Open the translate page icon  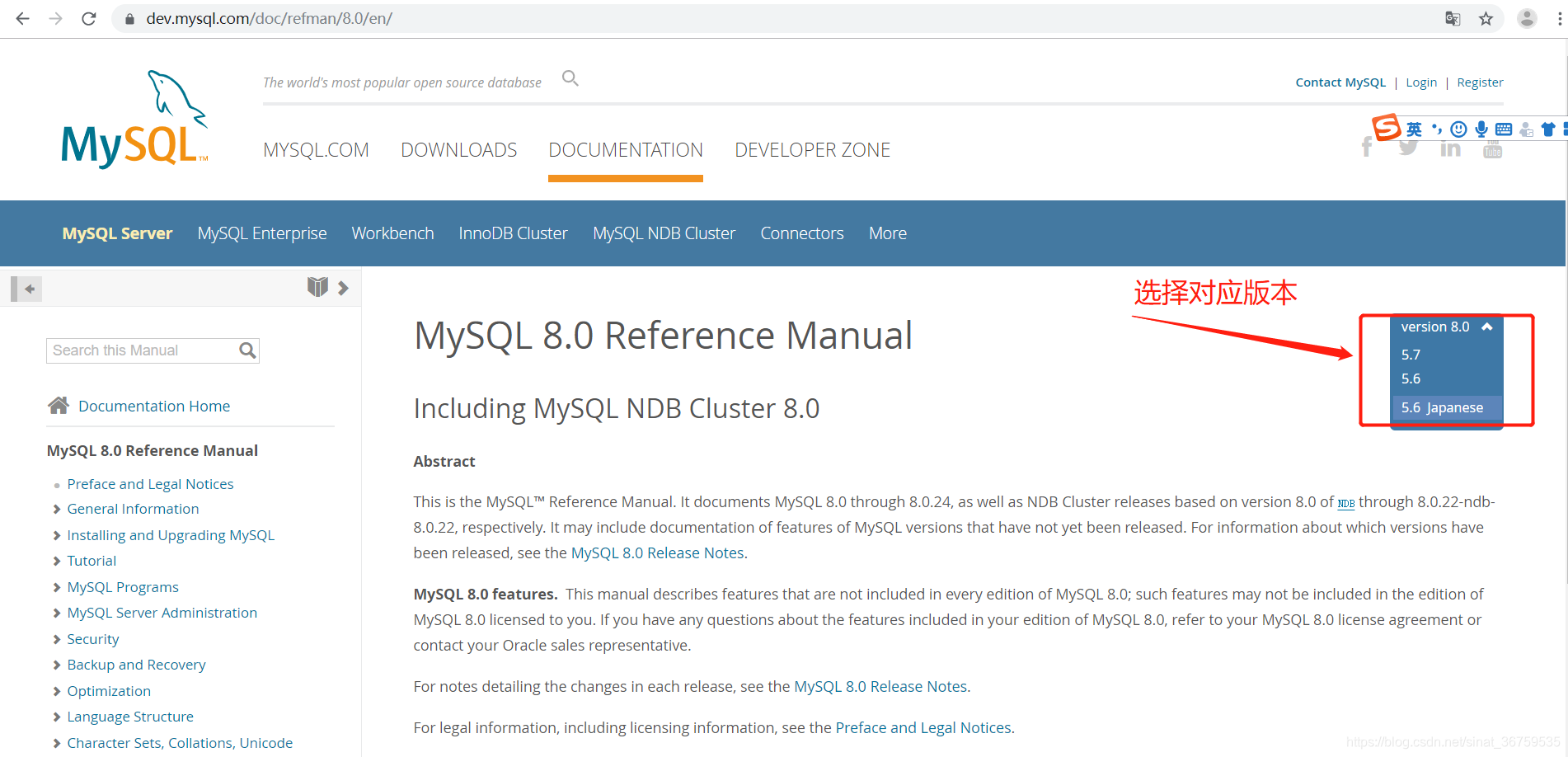click(x=1453, y=18)
